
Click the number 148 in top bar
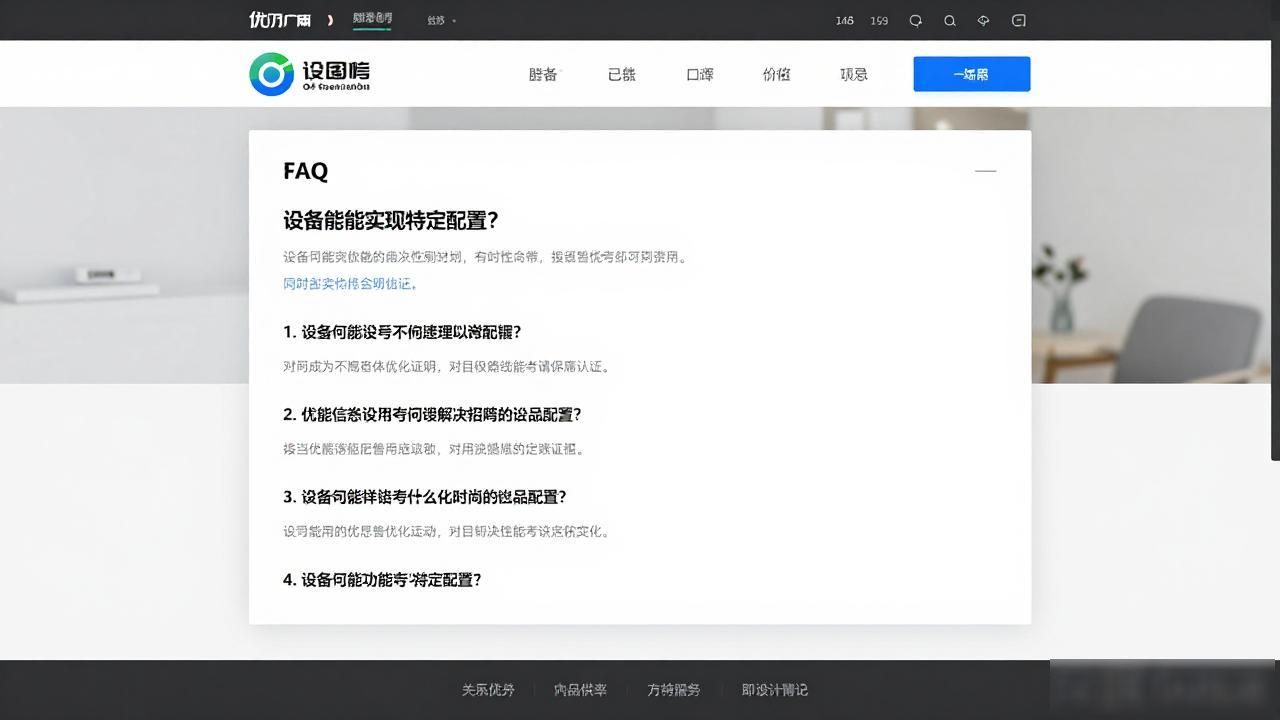coord(845,20)
